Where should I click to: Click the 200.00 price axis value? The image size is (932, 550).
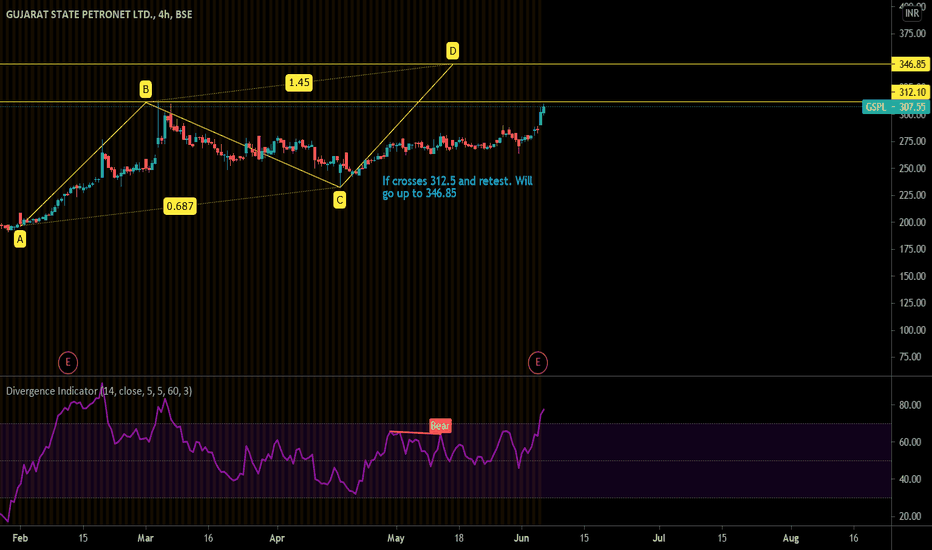[912, 222]
